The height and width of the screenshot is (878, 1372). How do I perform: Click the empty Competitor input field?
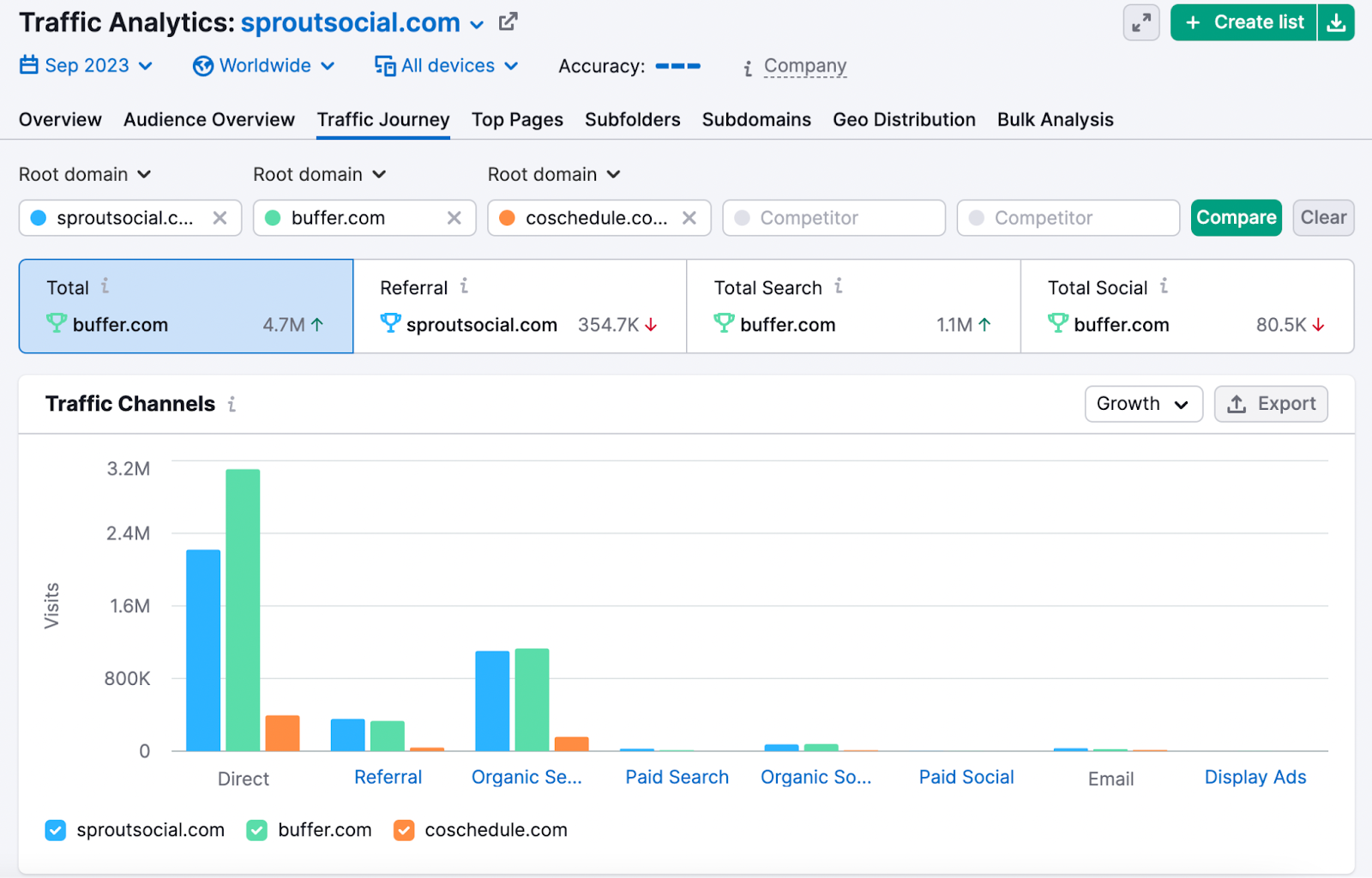833,217
